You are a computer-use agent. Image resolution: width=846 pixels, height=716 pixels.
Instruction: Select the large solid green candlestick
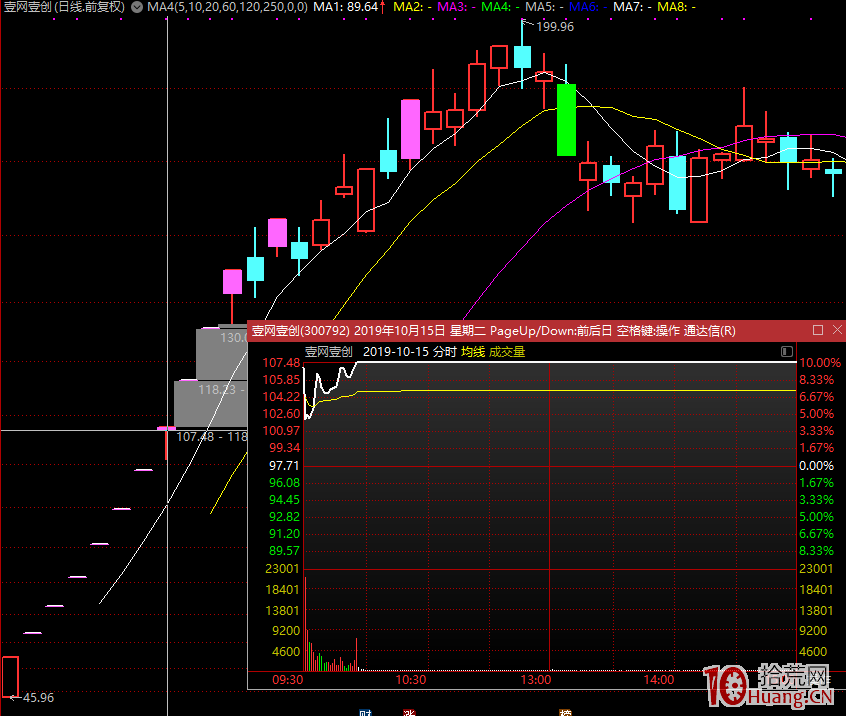point(566,120)
